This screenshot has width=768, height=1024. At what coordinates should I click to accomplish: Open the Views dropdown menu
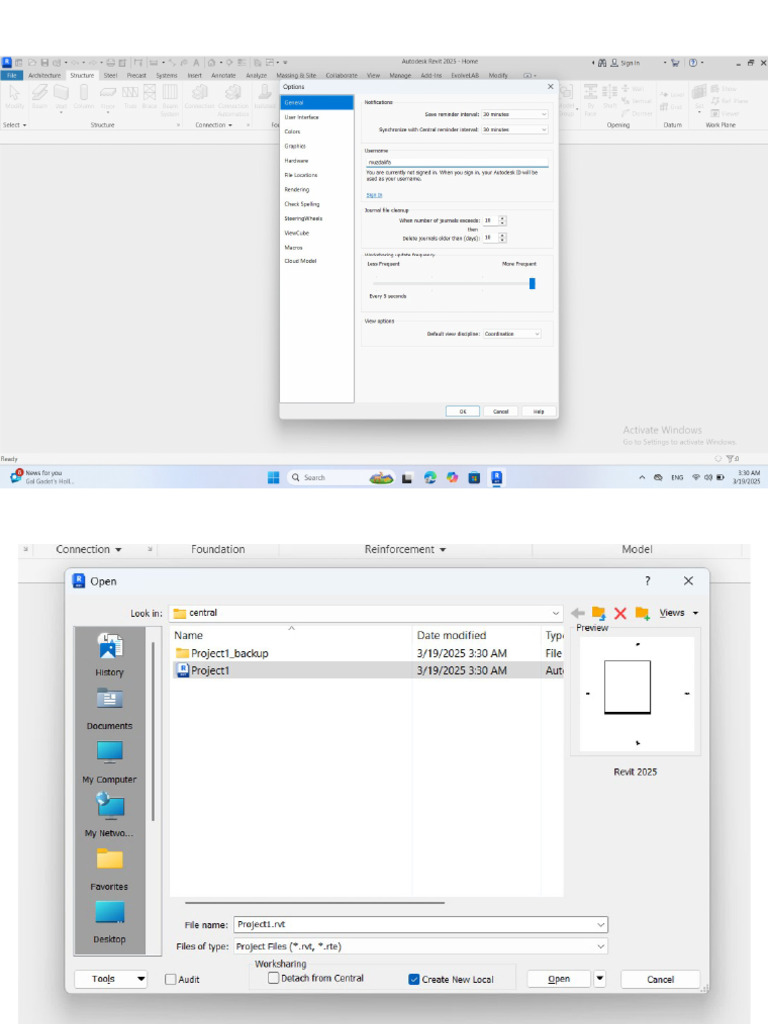[679, 613]
